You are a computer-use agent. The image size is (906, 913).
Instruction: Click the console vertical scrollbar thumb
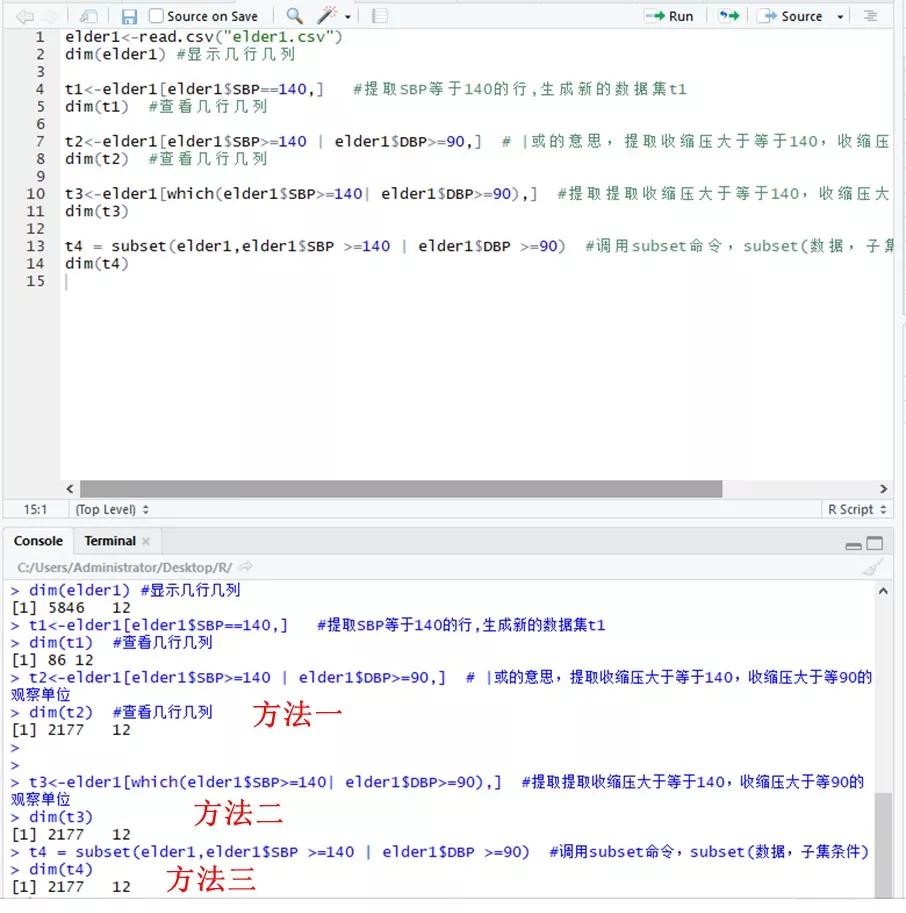(x=883, y=845)
